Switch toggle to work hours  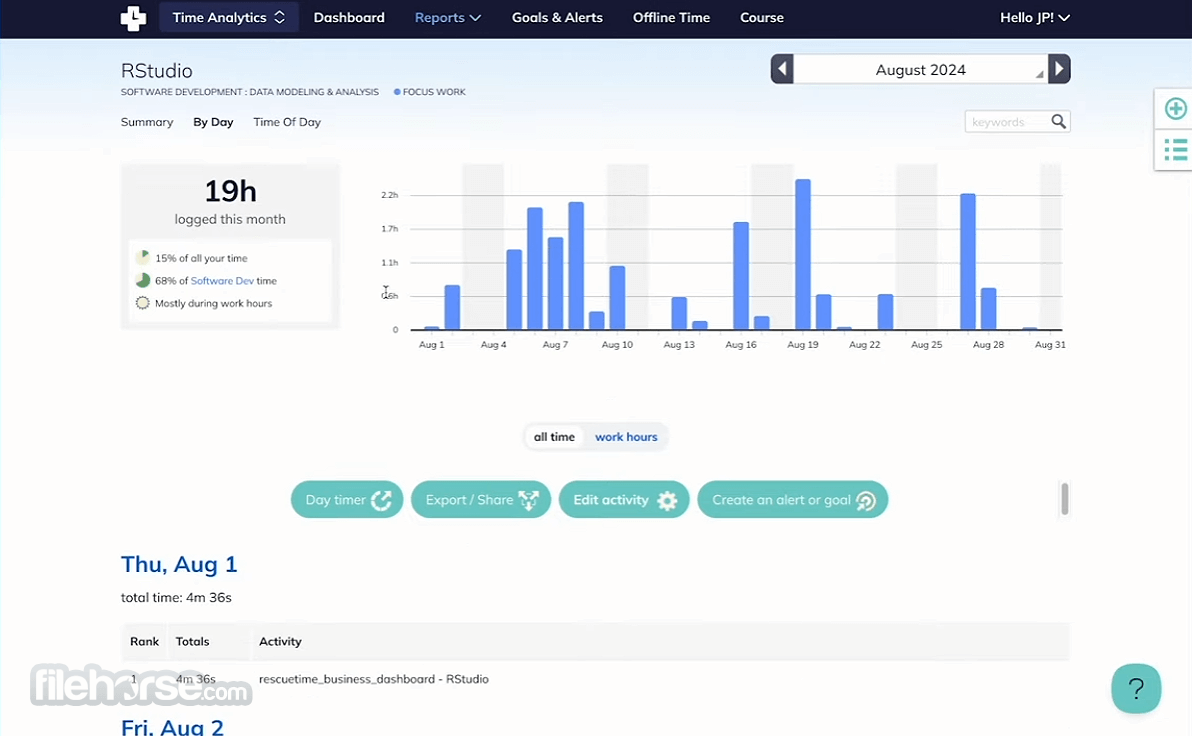coord(626,437)
